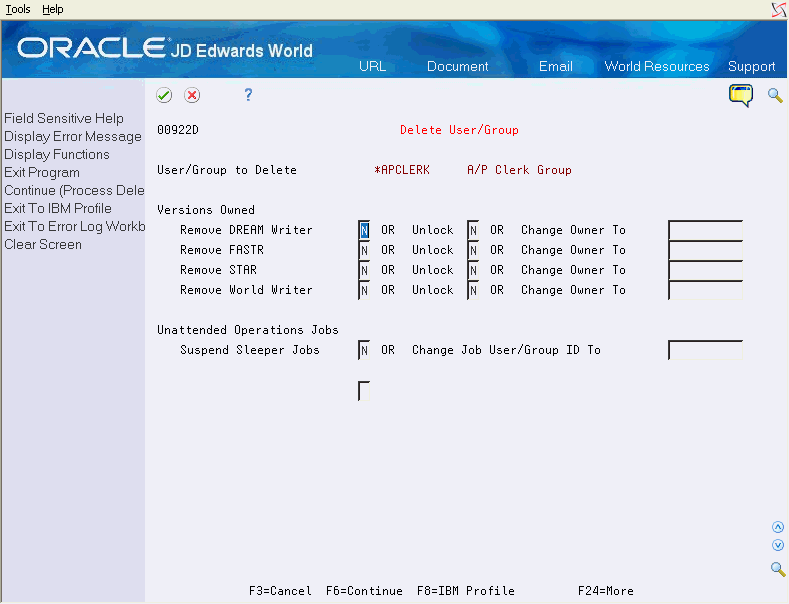The width and height of the screenshot is (789, 604).
Task: Click the blank field below Sleeper Jobs
Action: click(364, 391)
